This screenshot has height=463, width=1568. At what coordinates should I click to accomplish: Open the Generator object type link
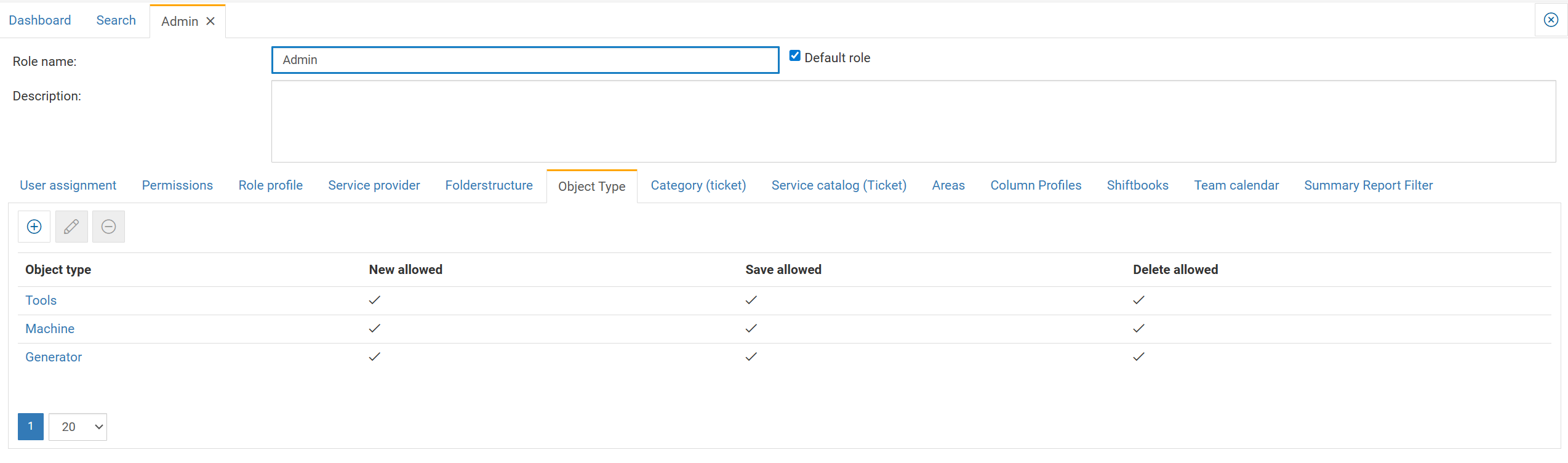(x=54, y=357)
